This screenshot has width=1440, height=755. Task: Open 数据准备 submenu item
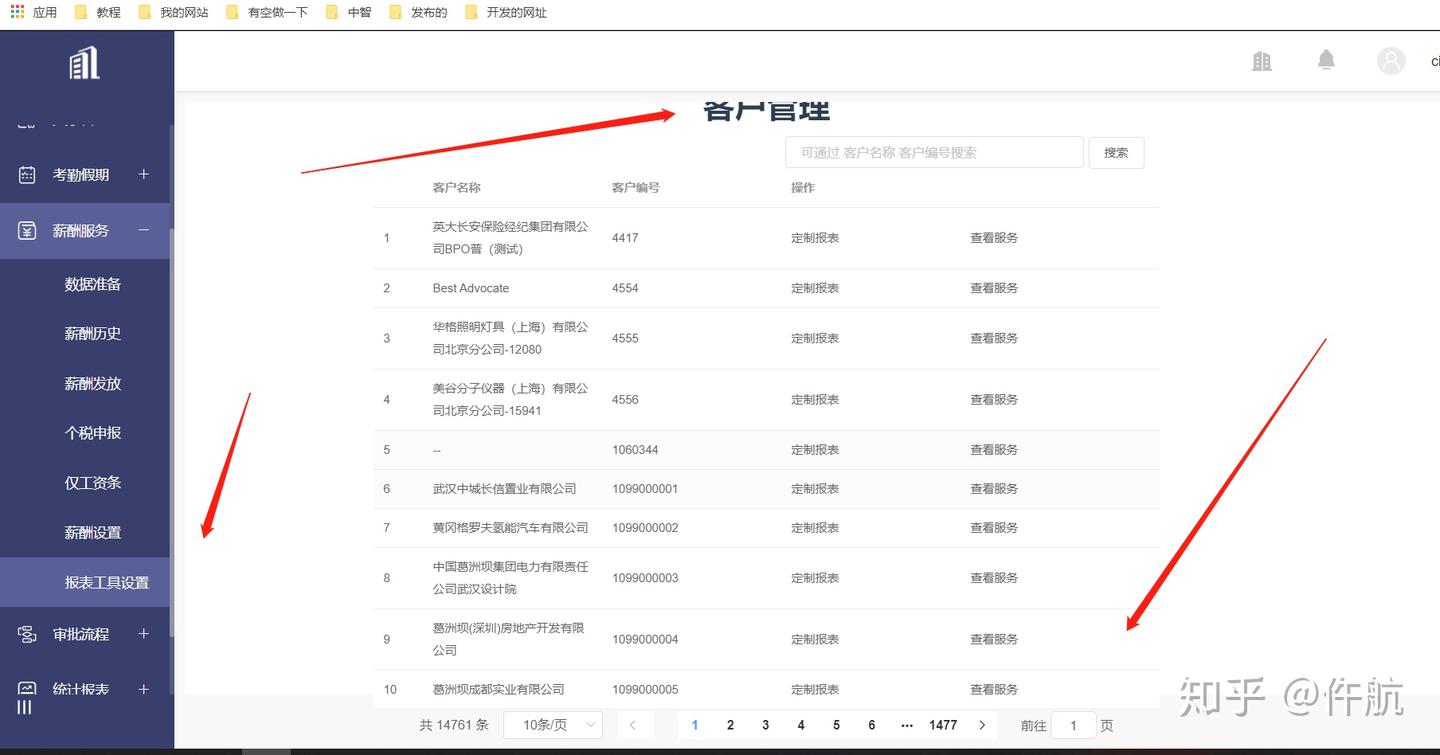coord(93,284)
